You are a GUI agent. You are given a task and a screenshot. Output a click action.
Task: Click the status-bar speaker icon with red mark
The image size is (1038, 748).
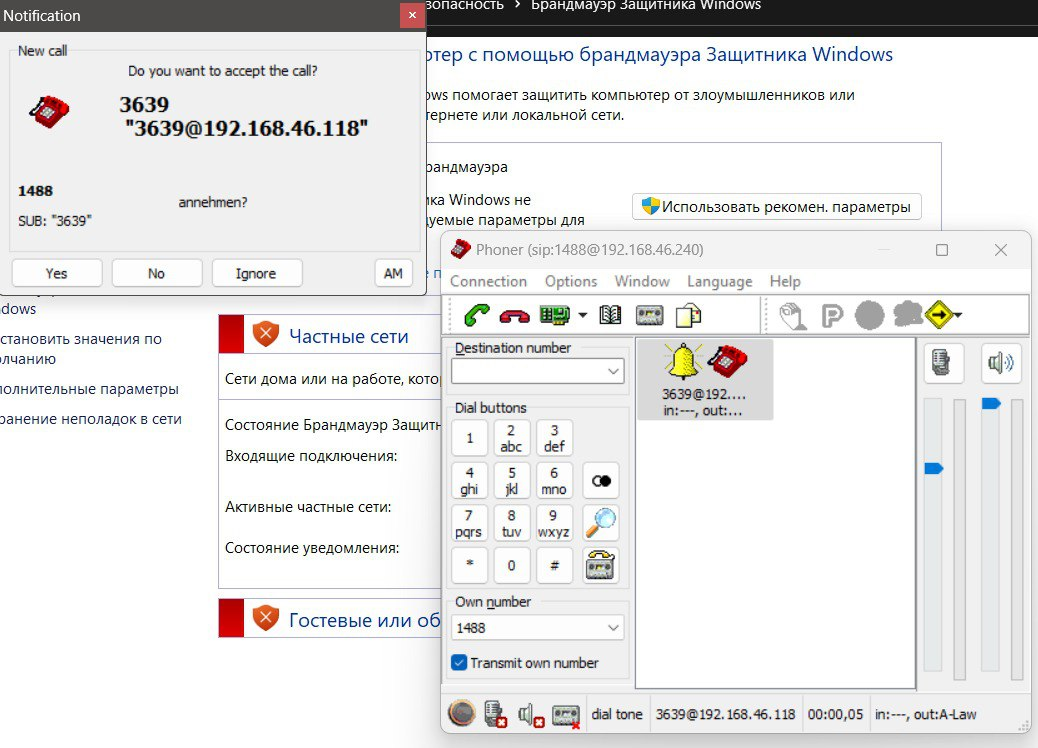[x=531, y=715]
